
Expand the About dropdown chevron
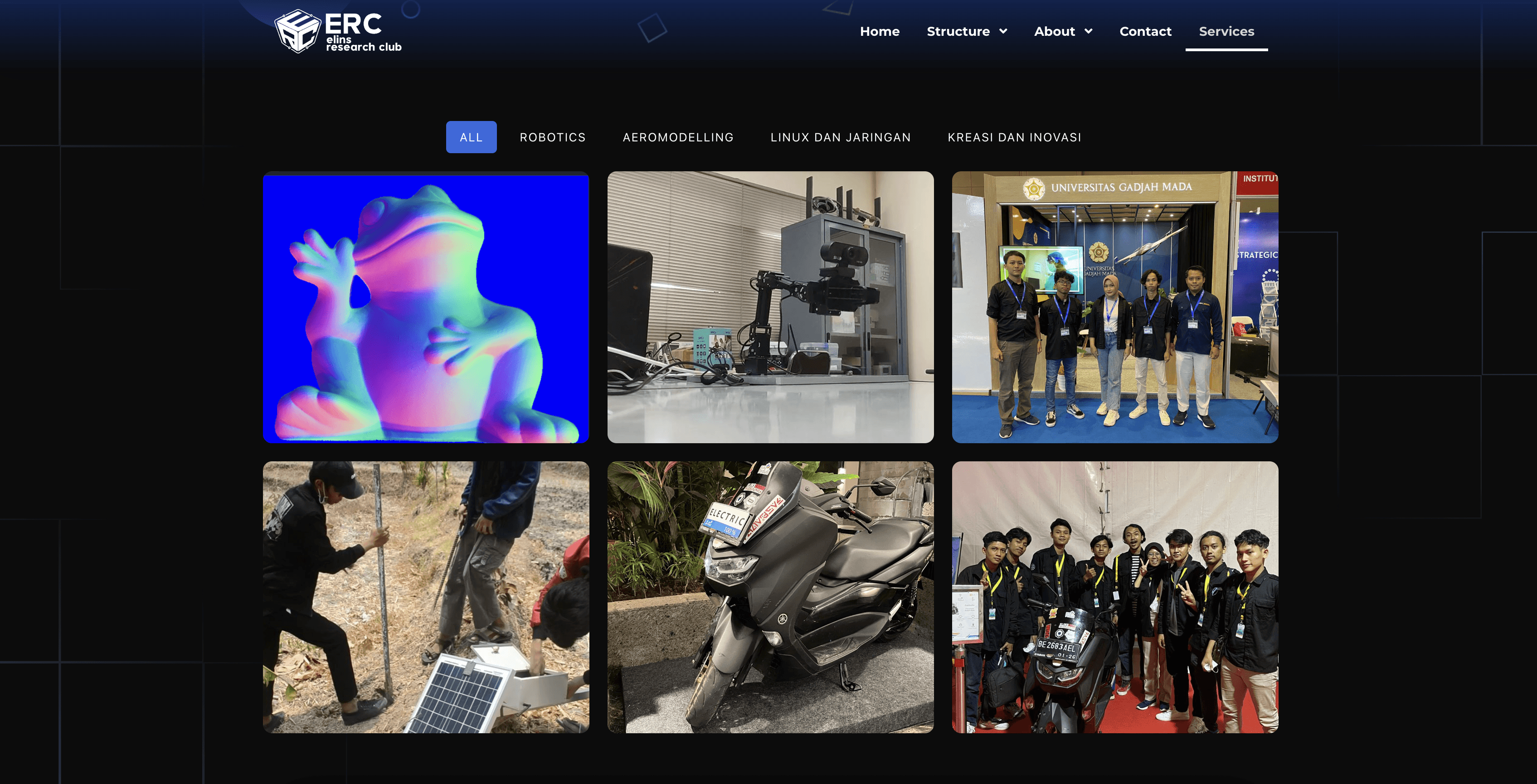click(1088, 31)
